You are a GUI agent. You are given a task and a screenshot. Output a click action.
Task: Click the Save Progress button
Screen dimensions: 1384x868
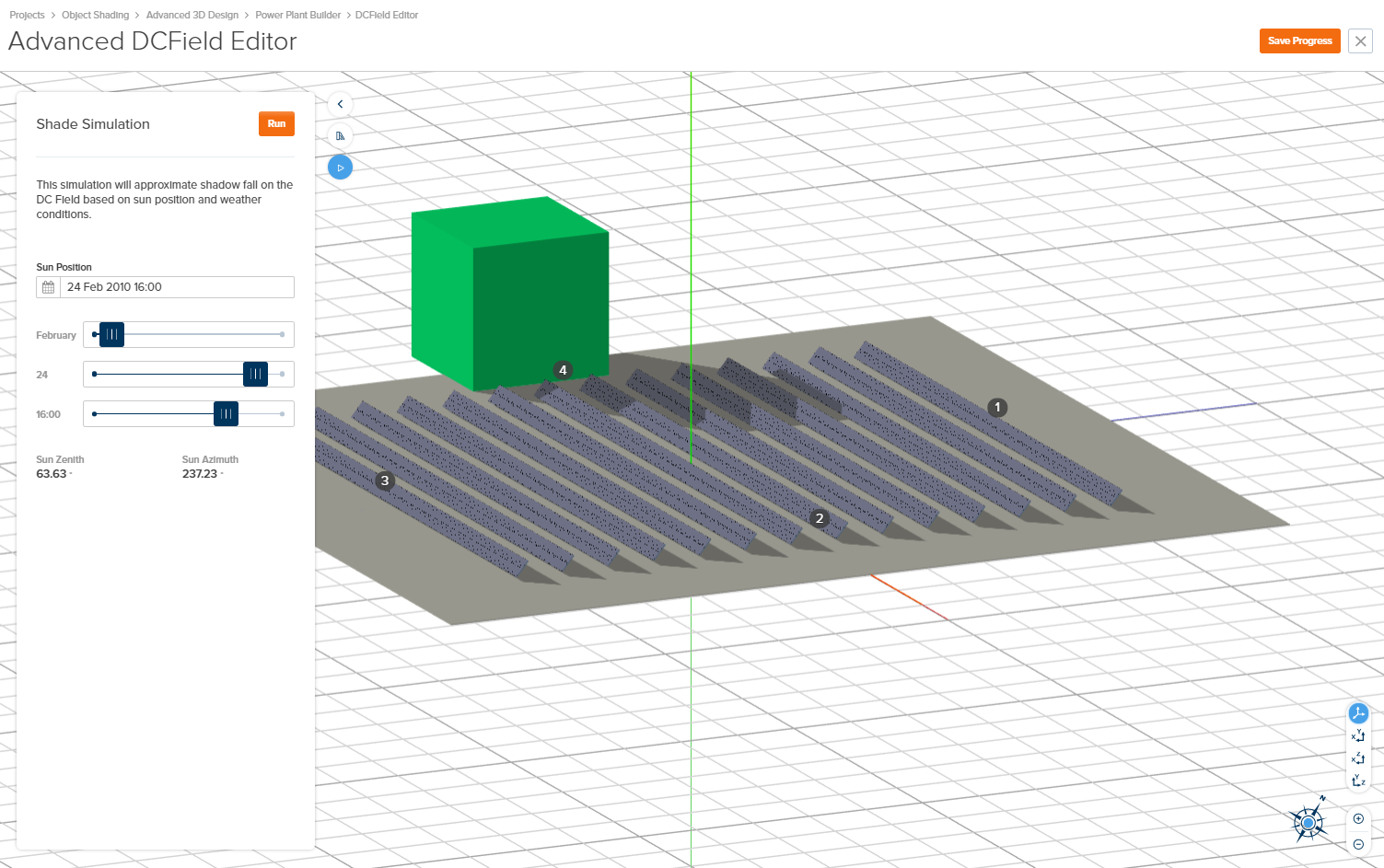coord(1299,41)
